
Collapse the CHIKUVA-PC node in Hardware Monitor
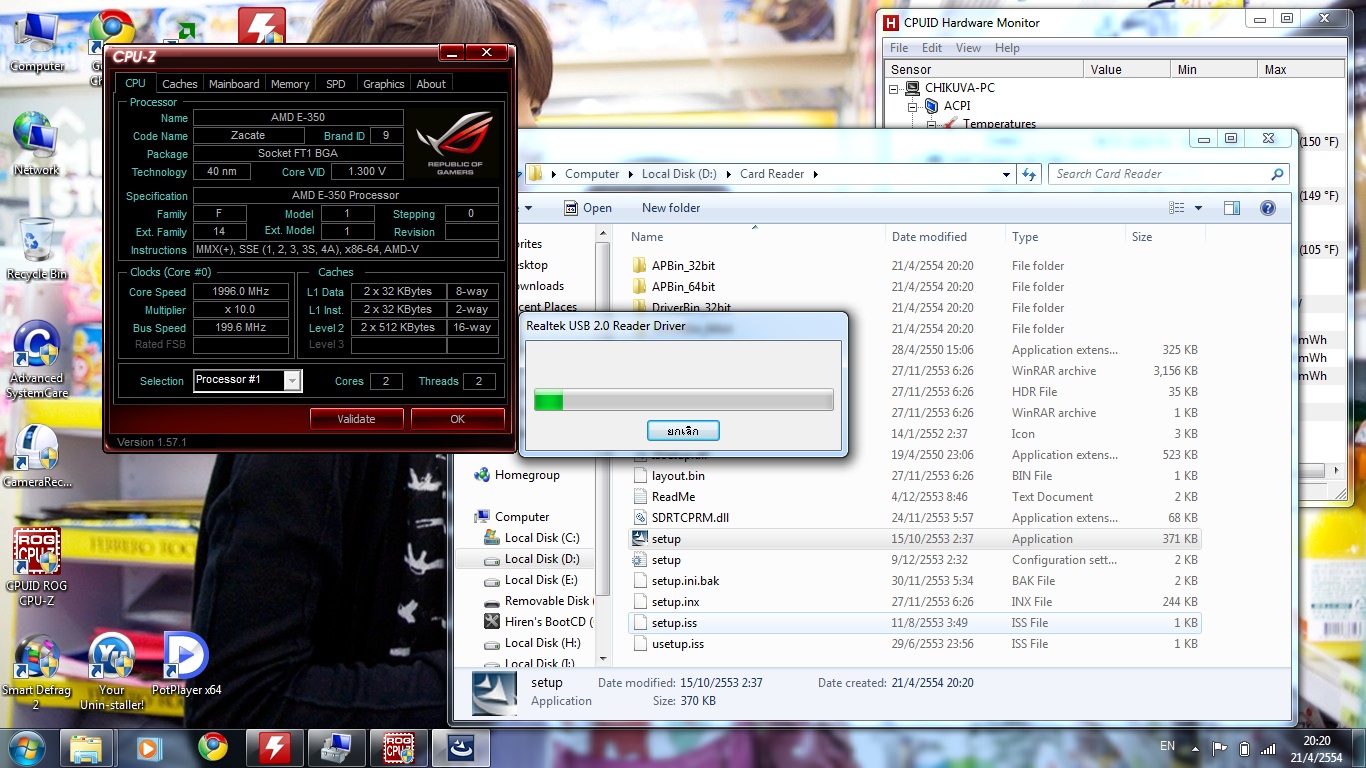[x=895, y=88]
